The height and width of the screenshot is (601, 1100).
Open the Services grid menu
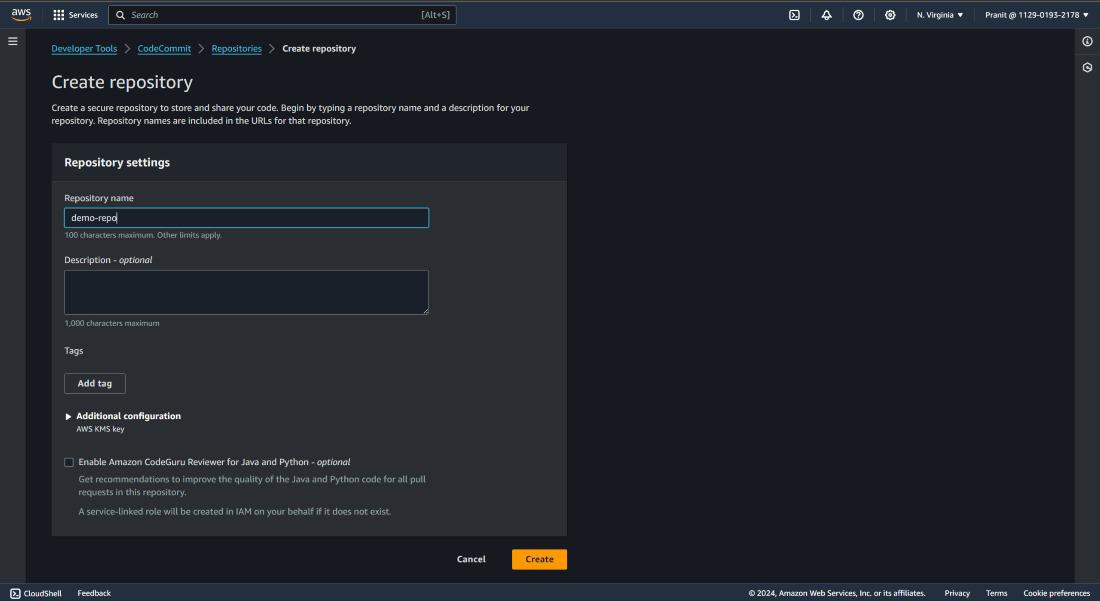click(59, 15)
